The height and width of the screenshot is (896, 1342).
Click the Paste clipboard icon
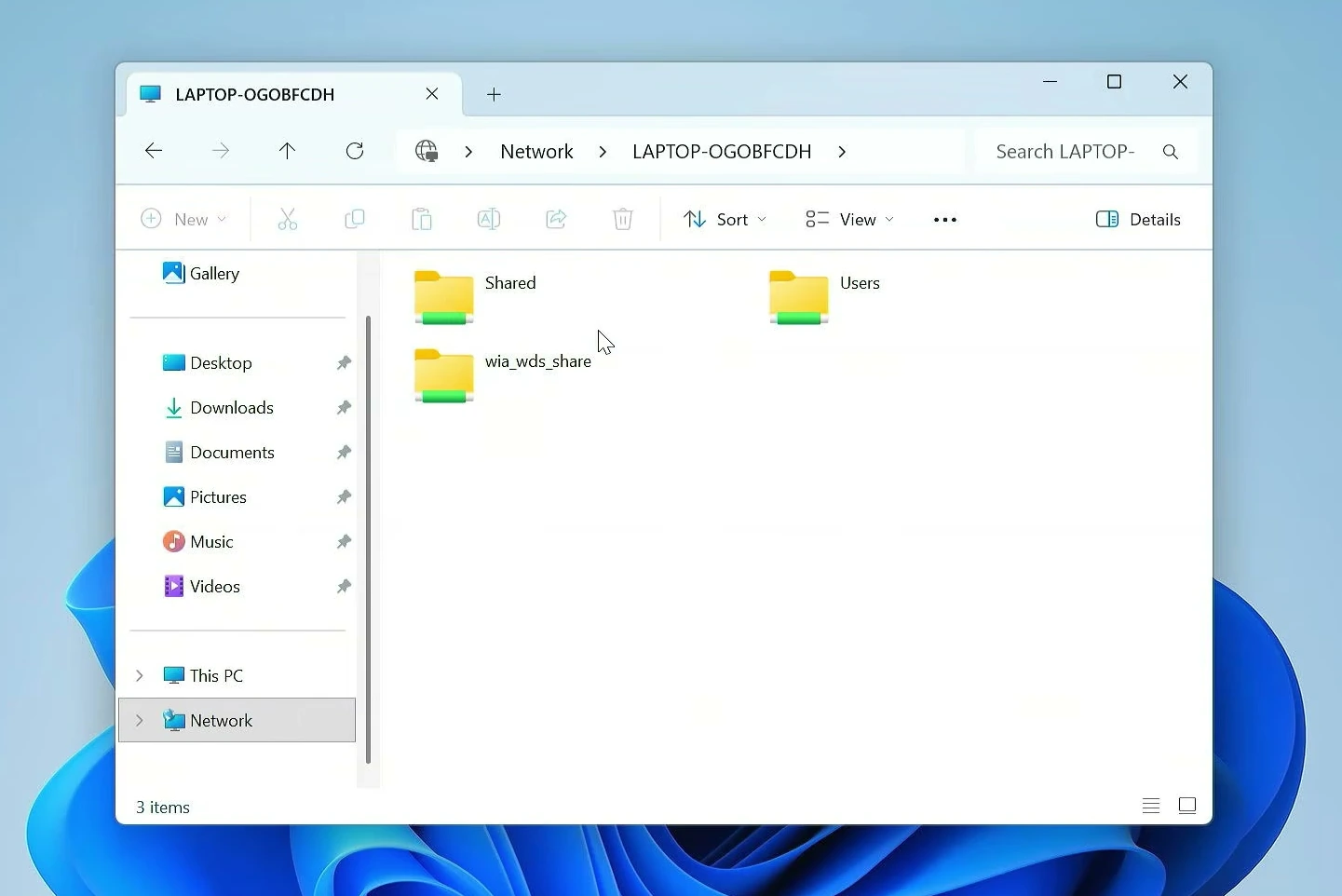(x=422, y=220)
